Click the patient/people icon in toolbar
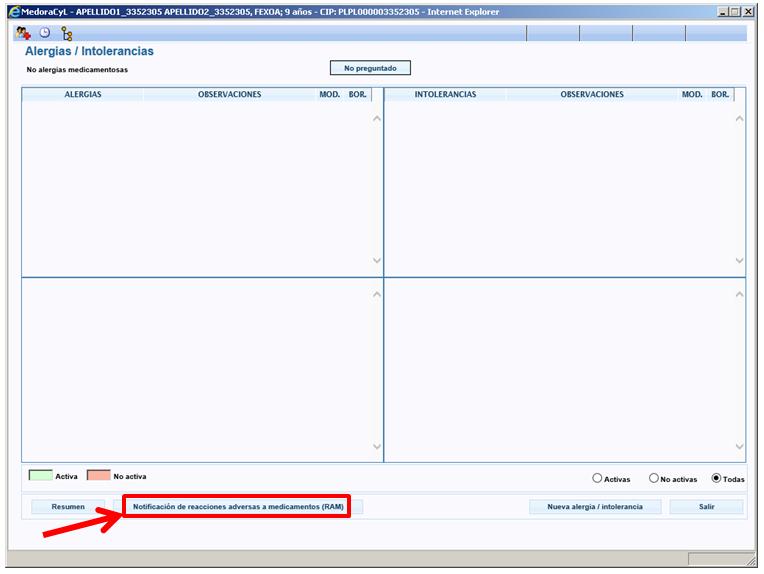 25,33
